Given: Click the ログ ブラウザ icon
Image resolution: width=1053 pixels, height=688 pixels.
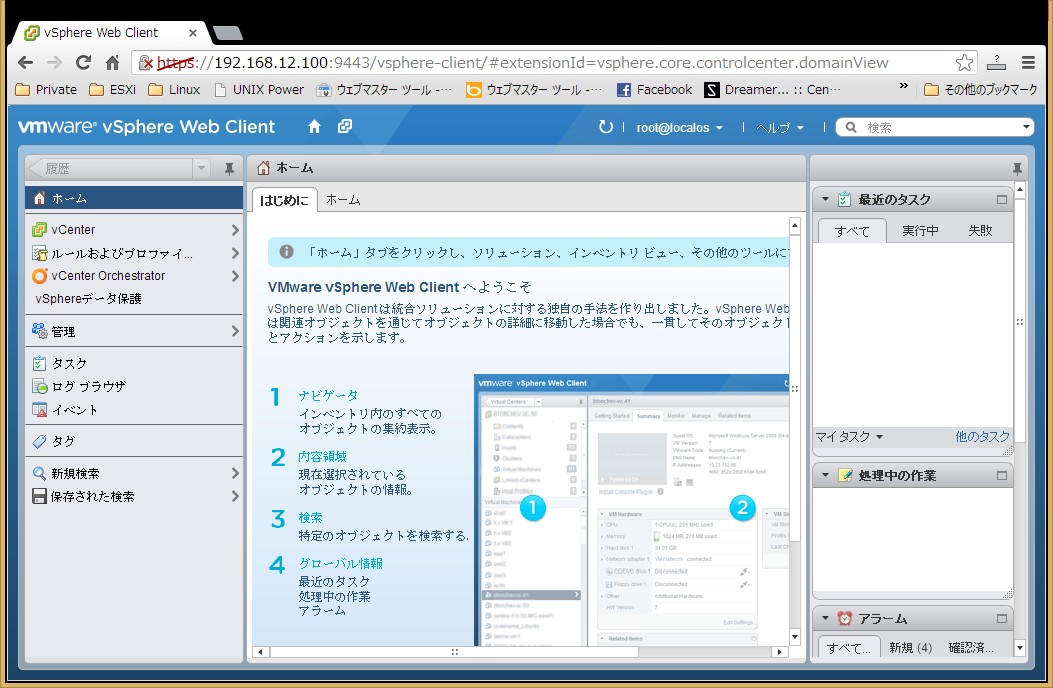Looking at the screenshot, I should 40,386.
